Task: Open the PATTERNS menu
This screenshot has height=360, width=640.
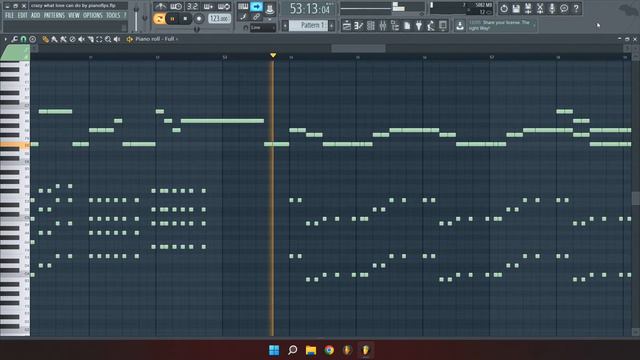Action: tap(54, 16)
